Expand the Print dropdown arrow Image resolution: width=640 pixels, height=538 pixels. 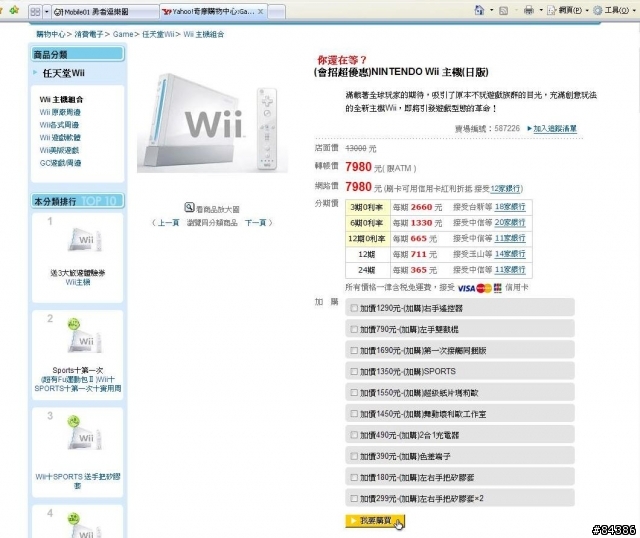541,10
